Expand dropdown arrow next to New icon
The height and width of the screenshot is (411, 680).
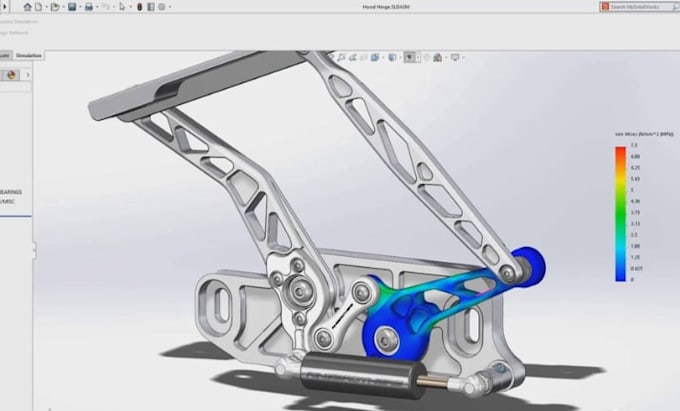coord(47,7)
